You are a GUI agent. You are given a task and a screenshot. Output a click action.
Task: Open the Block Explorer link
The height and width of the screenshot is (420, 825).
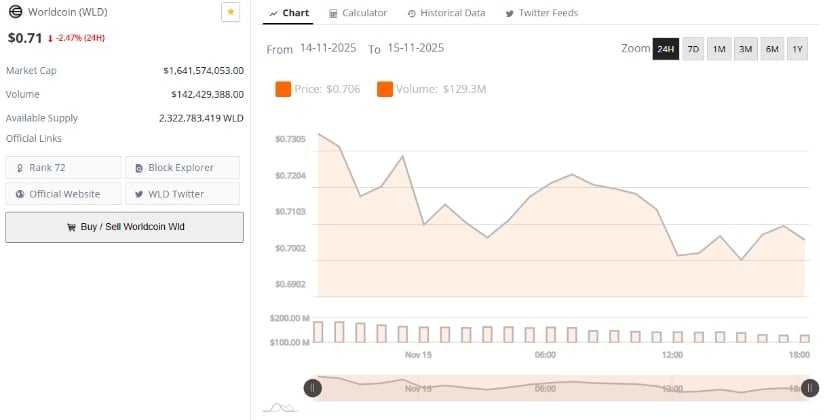pyautogui.click(x=182, y=167)
